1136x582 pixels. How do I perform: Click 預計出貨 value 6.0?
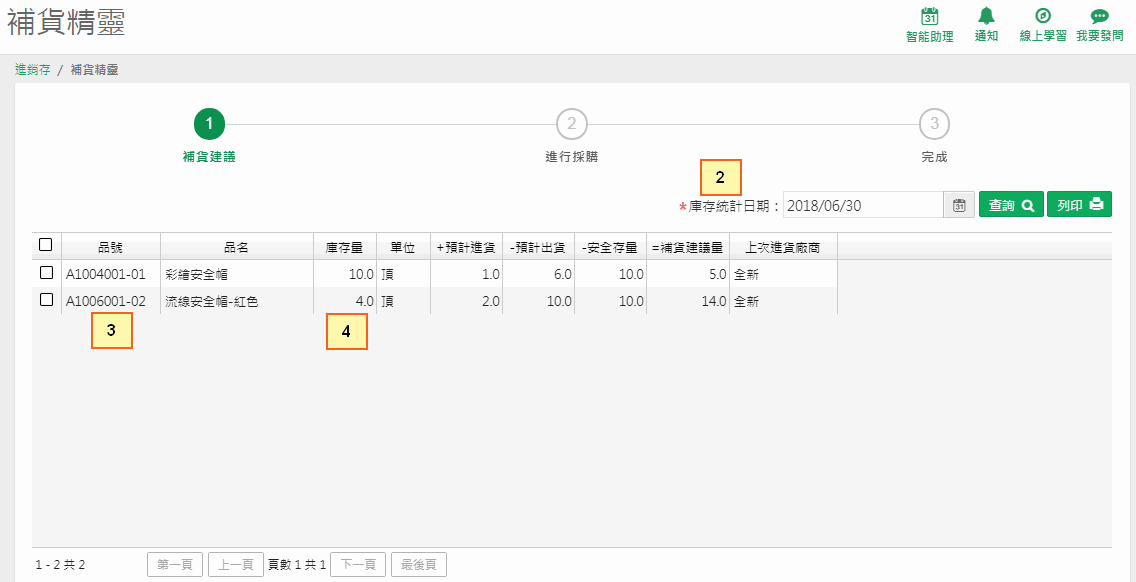coord(563,275)
